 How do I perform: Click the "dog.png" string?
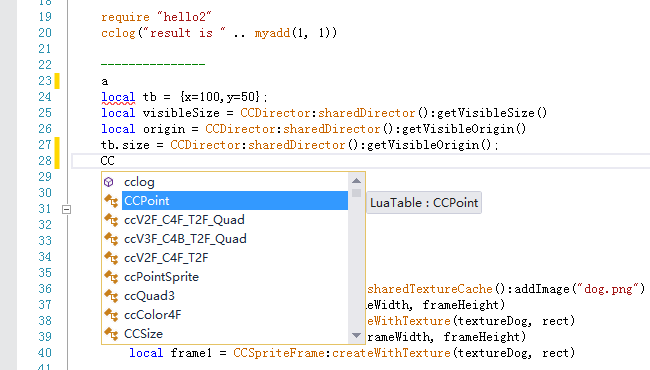[608, 289]
